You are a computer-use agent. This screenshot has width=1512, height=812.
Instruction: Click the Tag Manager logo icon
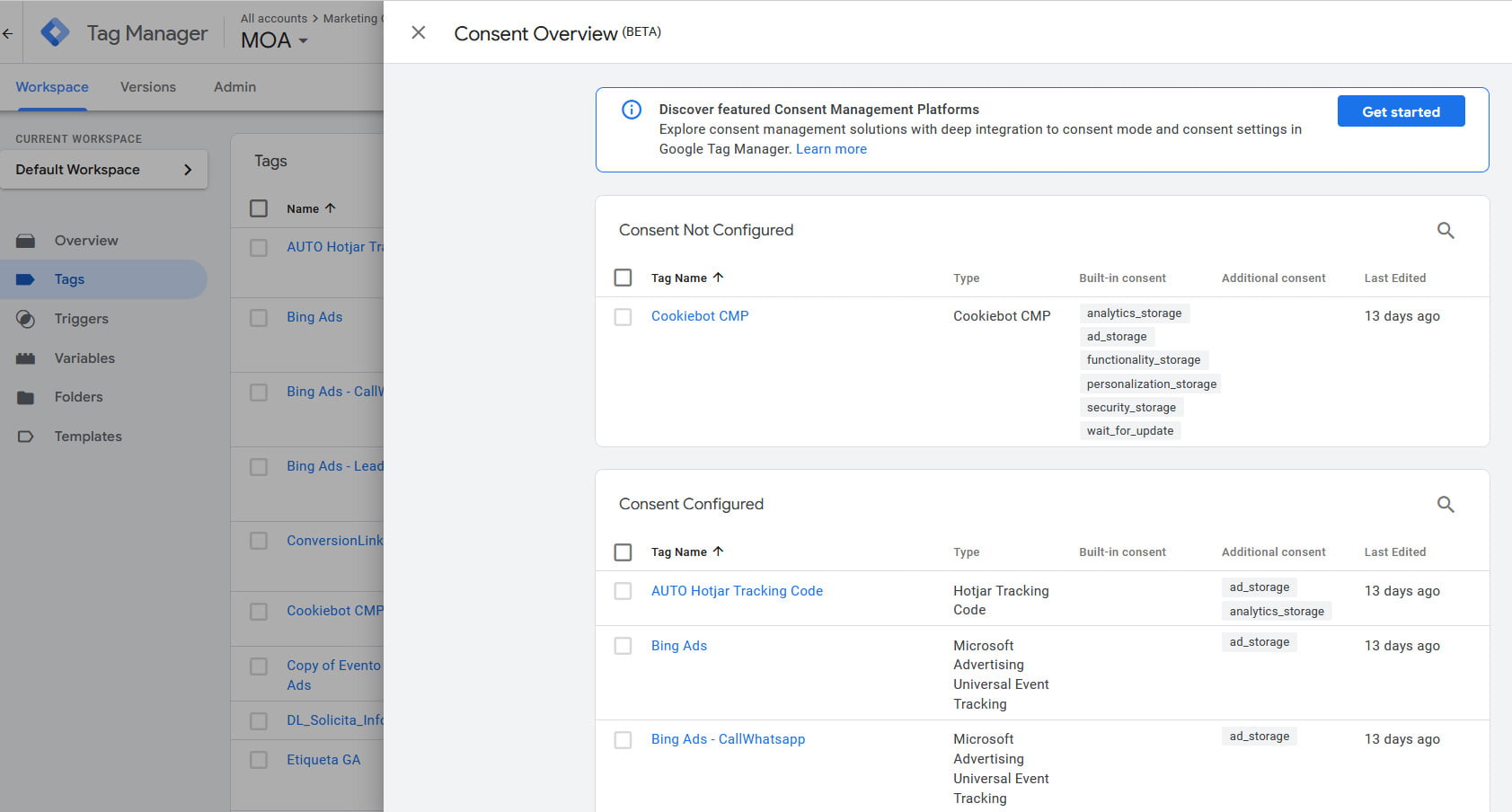tap(55, 32)
